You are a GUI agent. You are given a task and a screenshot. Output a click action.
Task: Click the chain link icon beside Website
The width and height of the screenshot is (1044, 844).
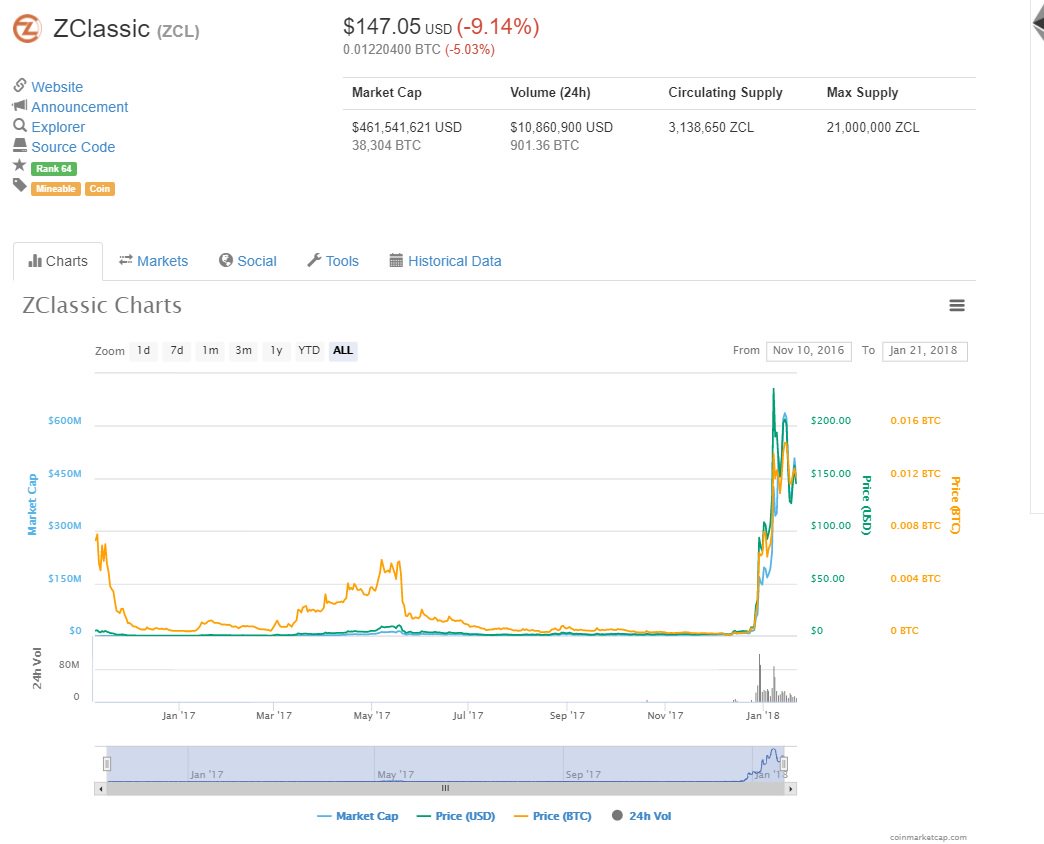pyautogui.click(x=20, y=85)
